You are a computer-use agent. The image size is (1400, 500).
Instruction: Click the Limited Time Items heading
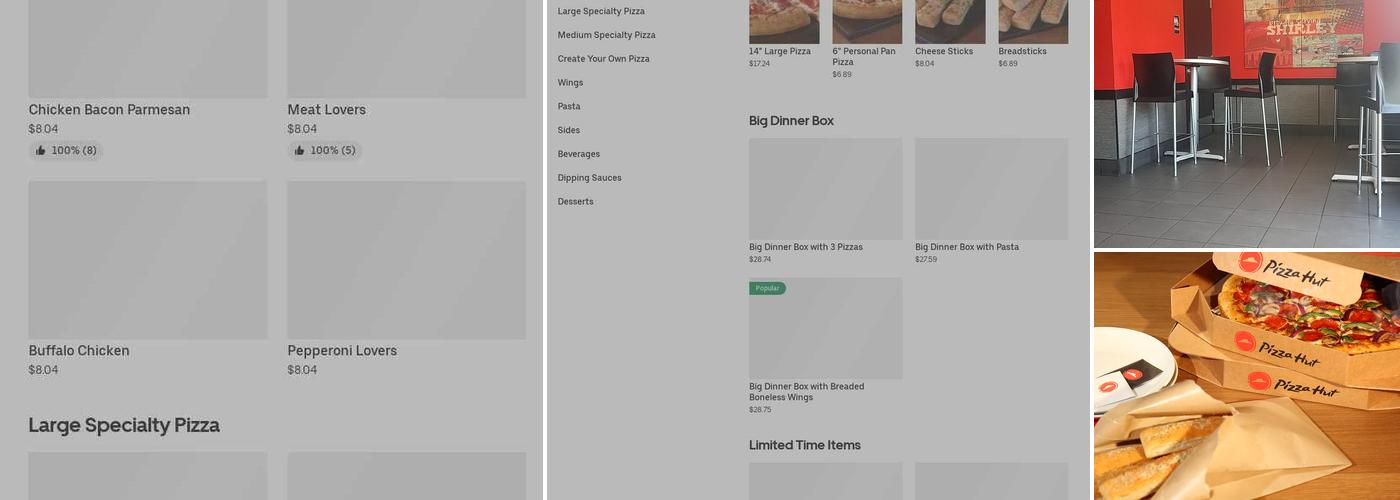click(x=805, y=445)
